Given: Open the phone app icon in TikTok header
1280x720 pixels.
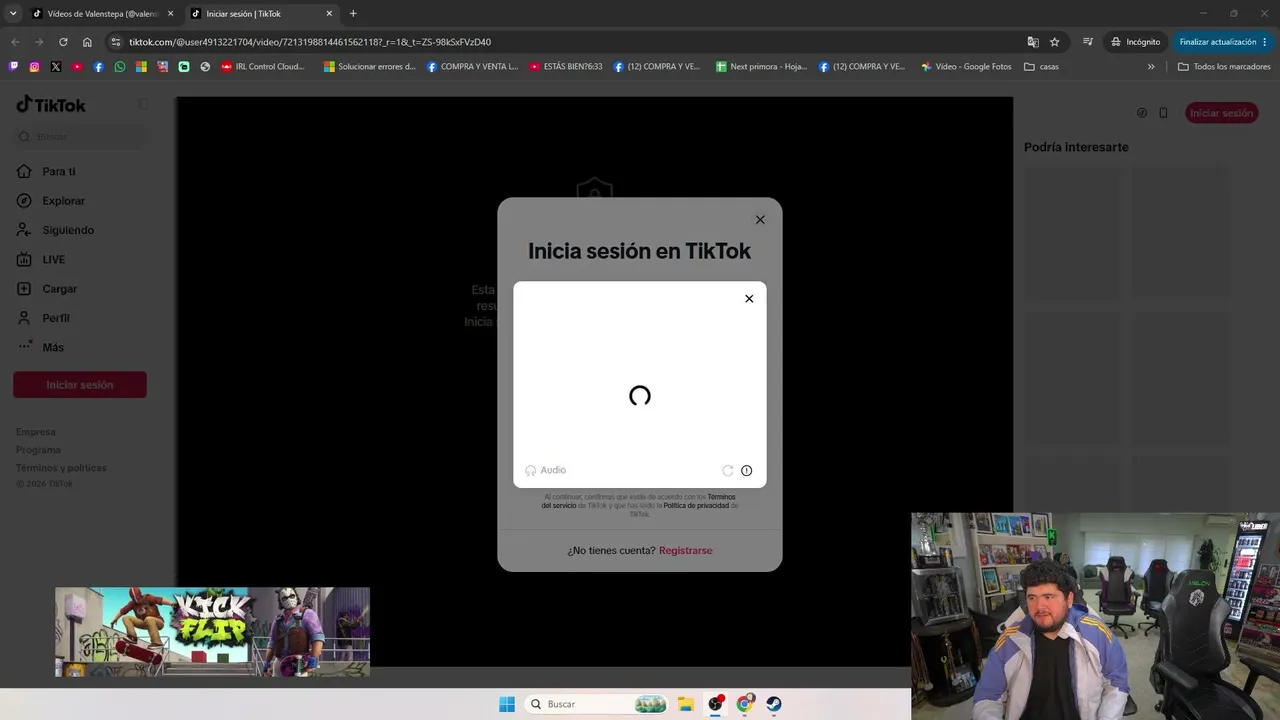Looking at the screenshot, I should coord(1163,113).
